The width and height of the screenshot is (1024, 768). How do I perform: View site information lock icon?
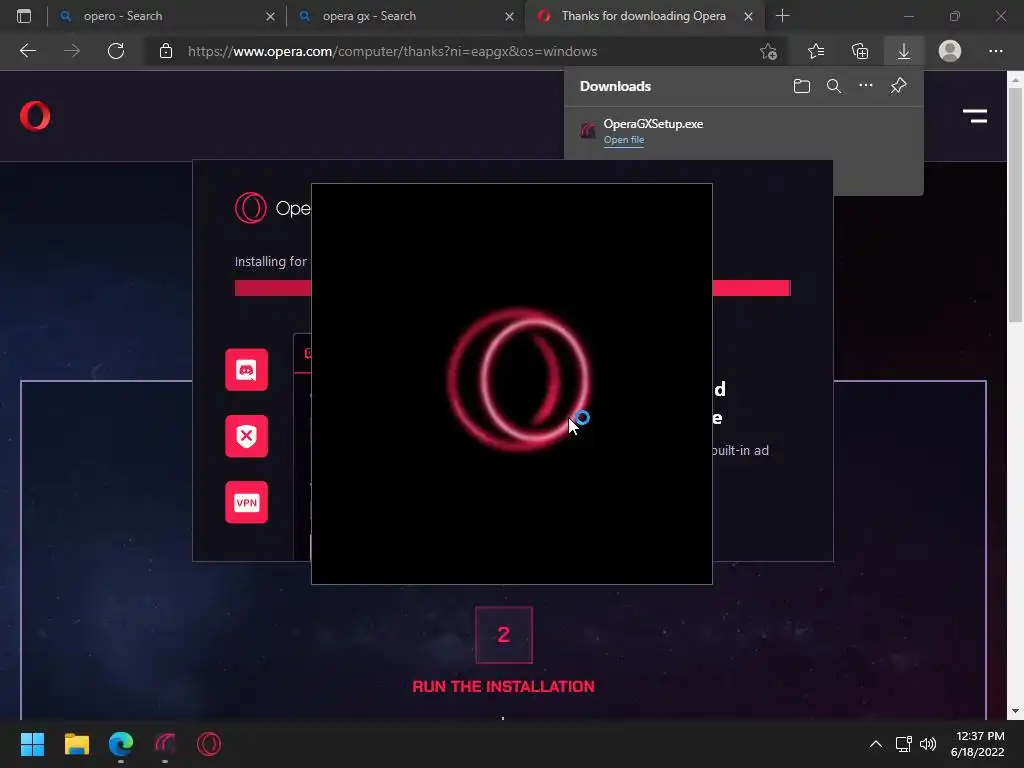pos(166,51)
